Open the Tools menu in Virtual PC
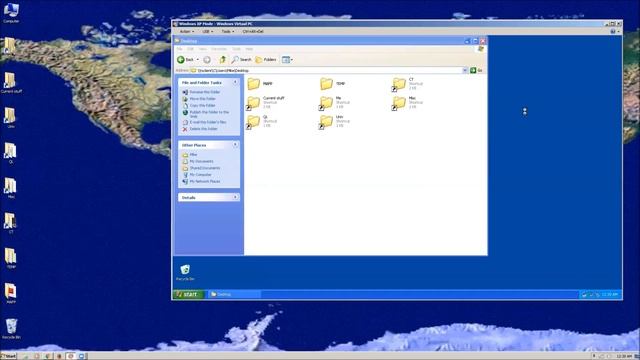The height and width of the screenshot is (360, 640). 227,31
